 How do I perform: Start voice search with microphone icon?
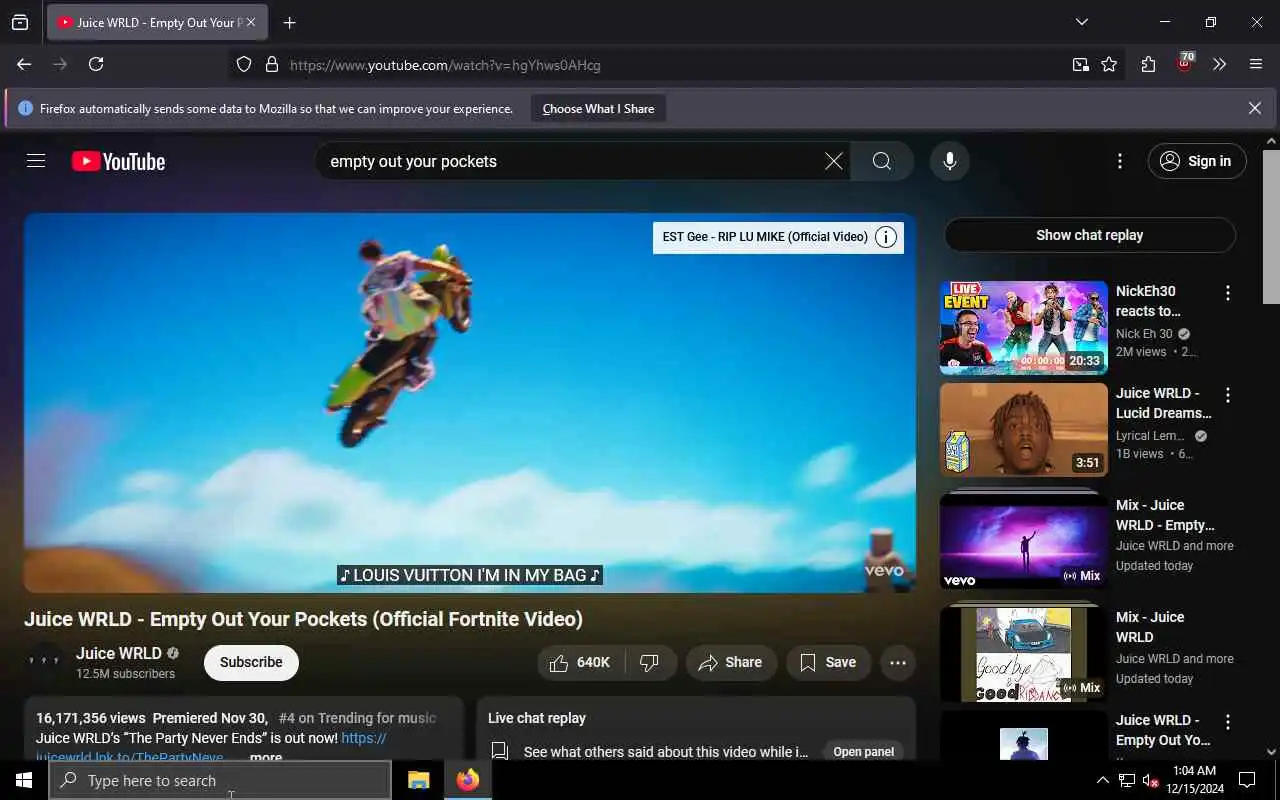tap(949, 161)
